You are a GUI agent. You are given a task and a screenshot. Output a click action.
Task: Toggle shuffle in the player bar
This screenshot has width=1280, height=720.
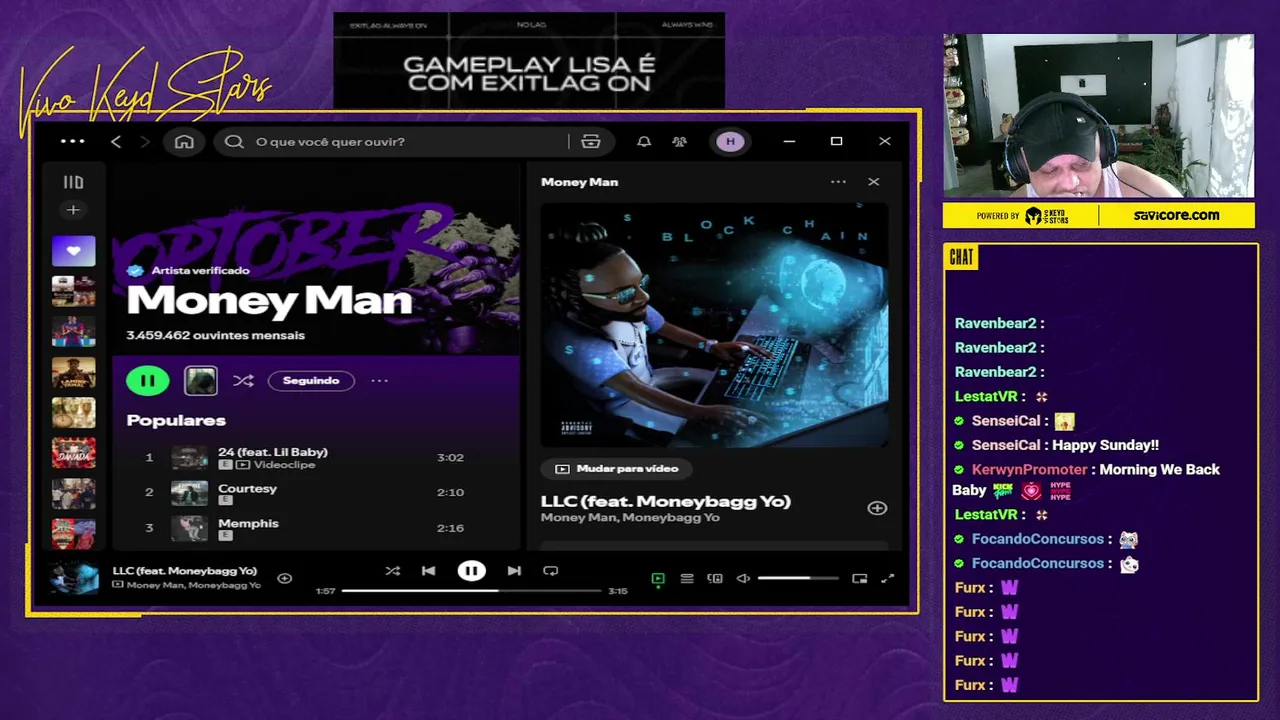click(x=392, y=571)
